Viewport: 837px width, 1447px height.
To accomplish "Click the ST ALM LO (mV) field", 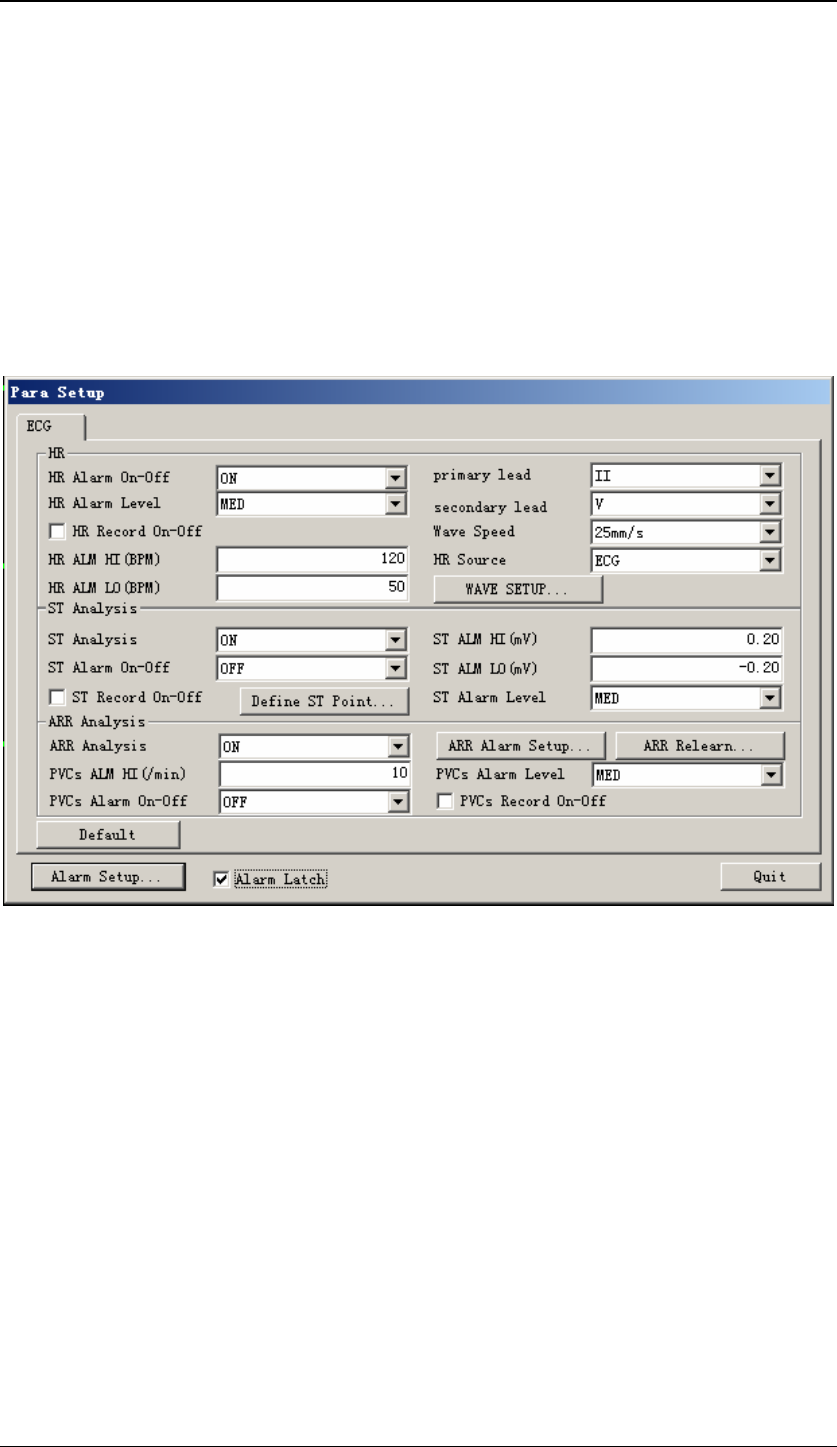I will coord(686,668).
